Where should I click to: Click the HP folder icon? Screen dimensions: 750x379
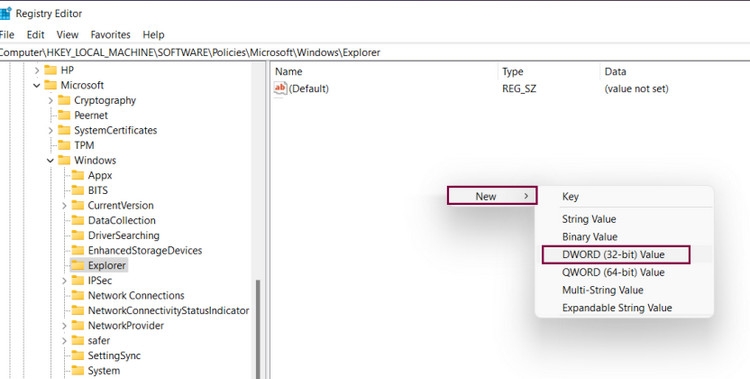pyautogui.click(x=50, y=70)
